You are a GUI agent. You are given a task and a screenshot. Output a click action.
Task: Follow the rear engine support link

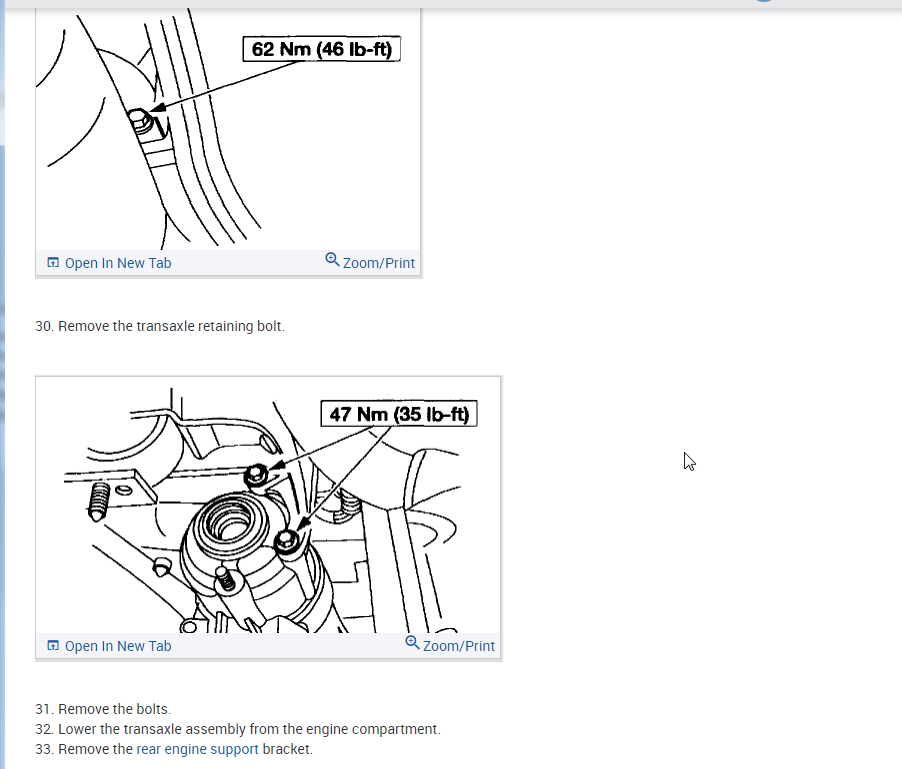point(197,749)
